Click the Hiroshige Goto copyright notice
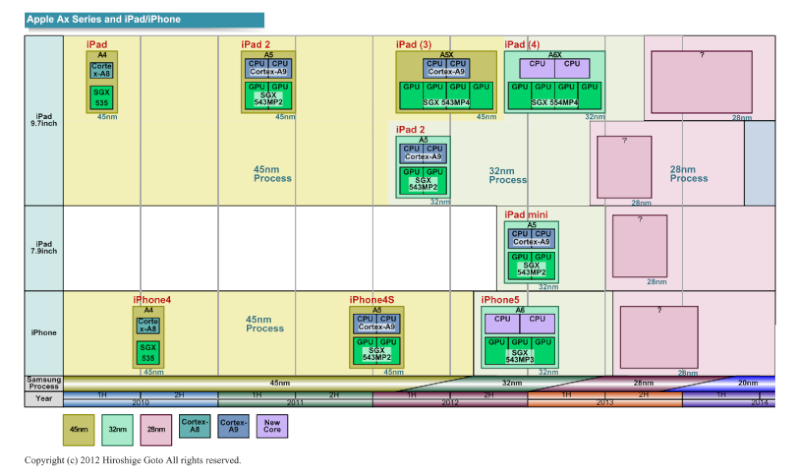This screenshot has width=800, height=475. tap(133, 460)
